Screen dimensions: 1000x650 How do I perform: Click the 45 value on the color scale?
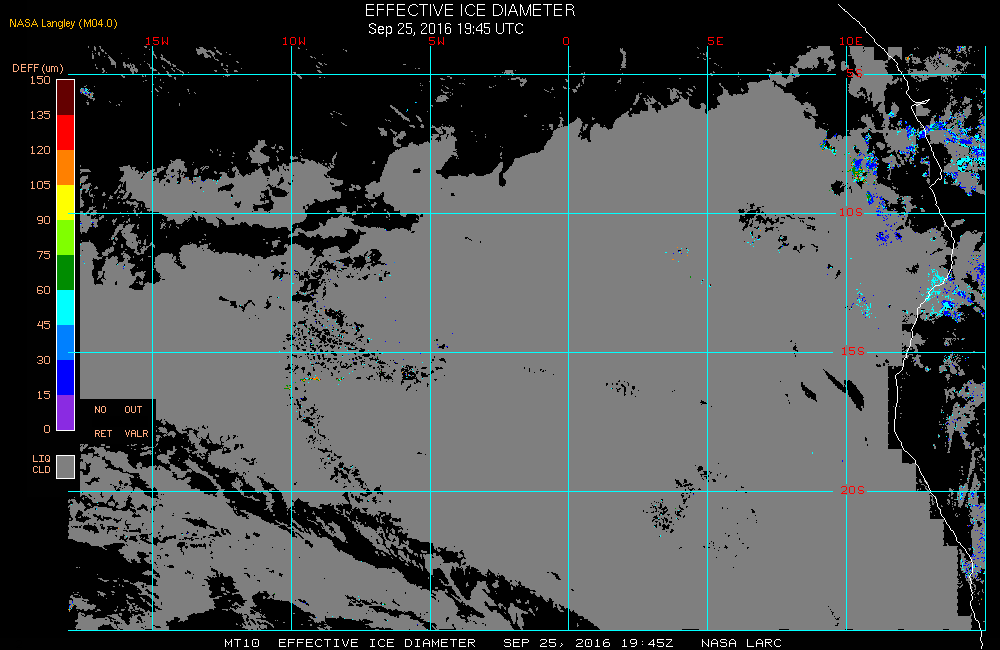[43, 326]
